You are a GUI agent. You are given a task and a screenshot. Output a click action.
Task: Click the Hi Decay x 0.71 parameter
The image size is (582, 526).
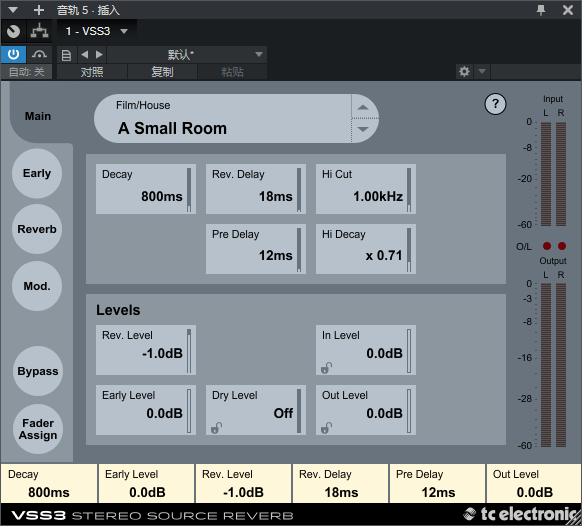pos(366,249)
